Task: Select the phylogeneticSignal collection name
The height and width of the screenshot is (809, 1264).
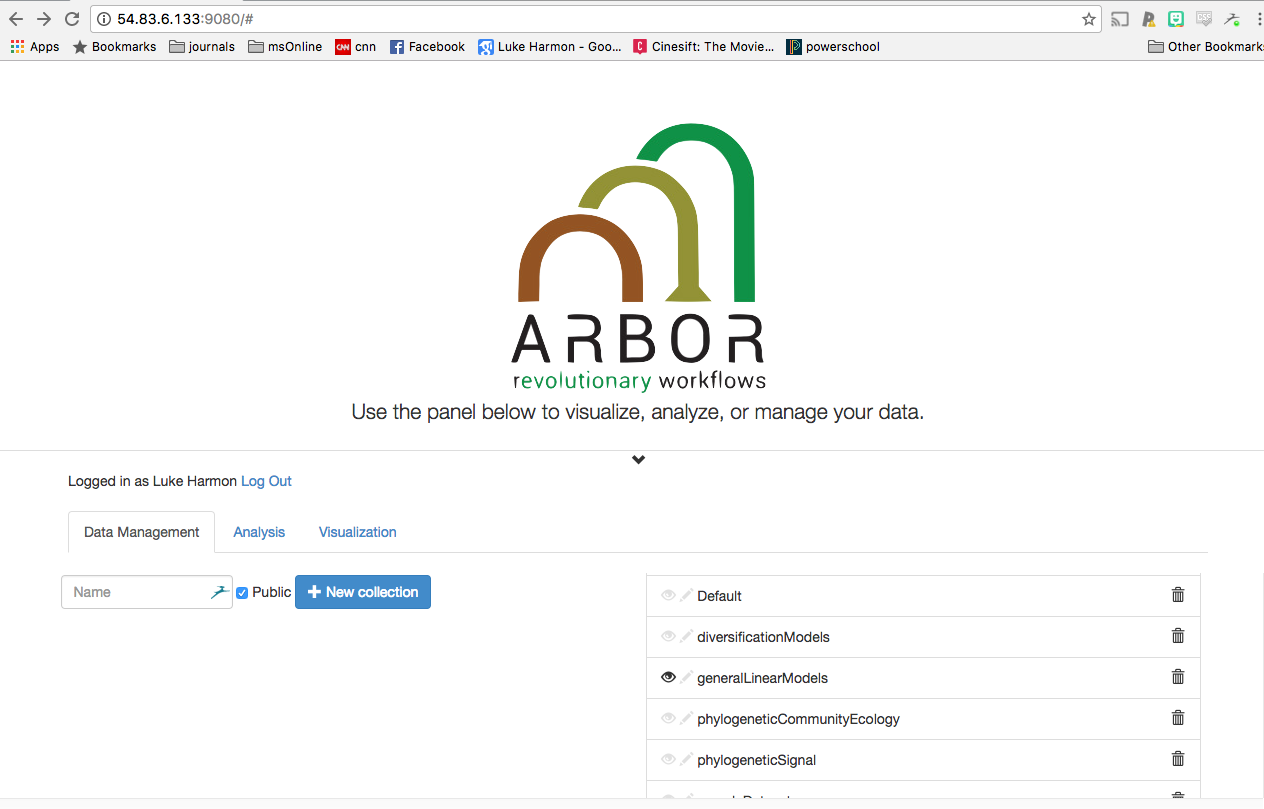Action: pos(756,760)
